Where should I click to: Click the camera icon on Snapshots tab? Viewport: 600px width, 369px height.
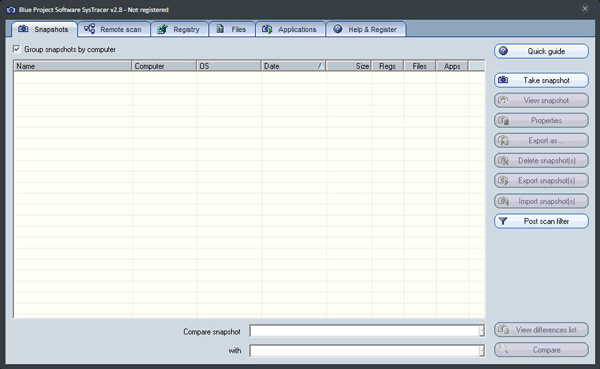[x=23, y=29]
